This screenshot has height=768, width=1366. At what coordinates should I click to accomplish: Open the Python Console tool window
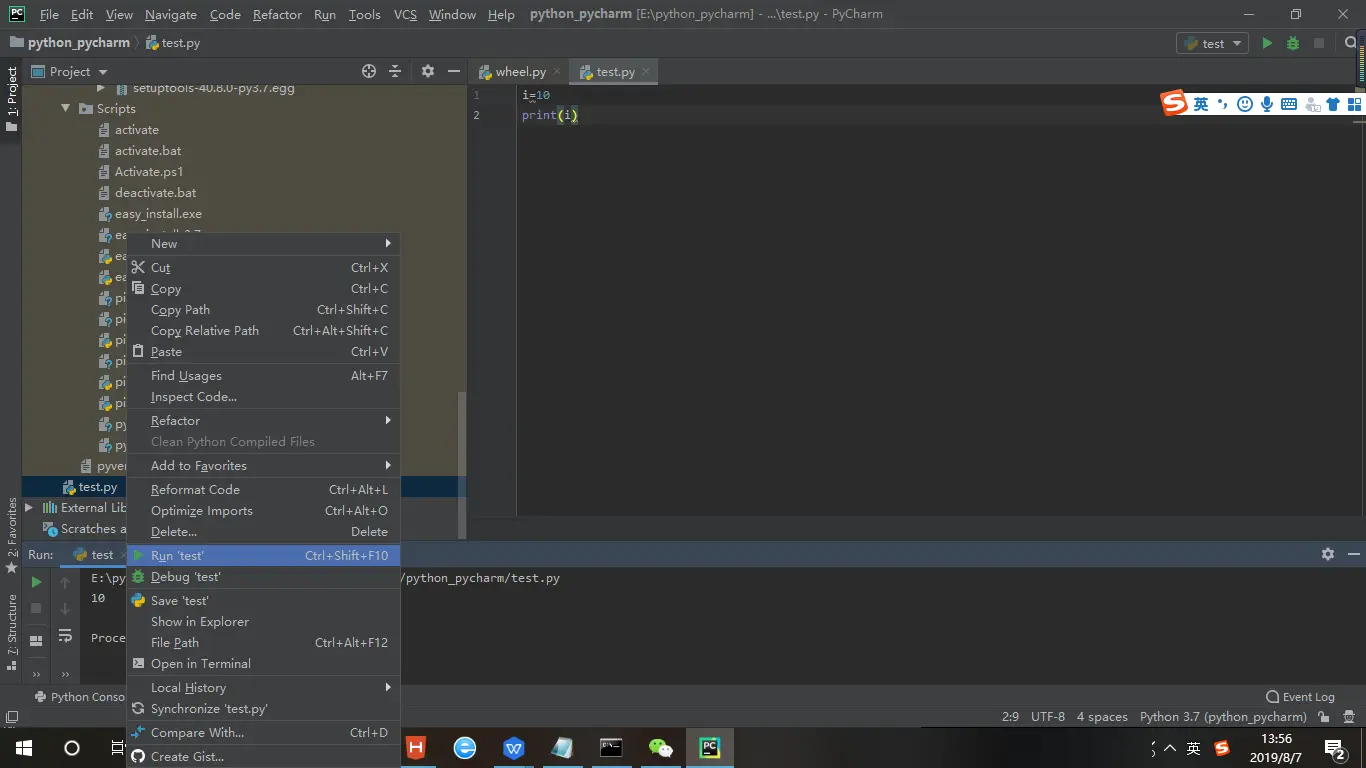coord(80,697)
